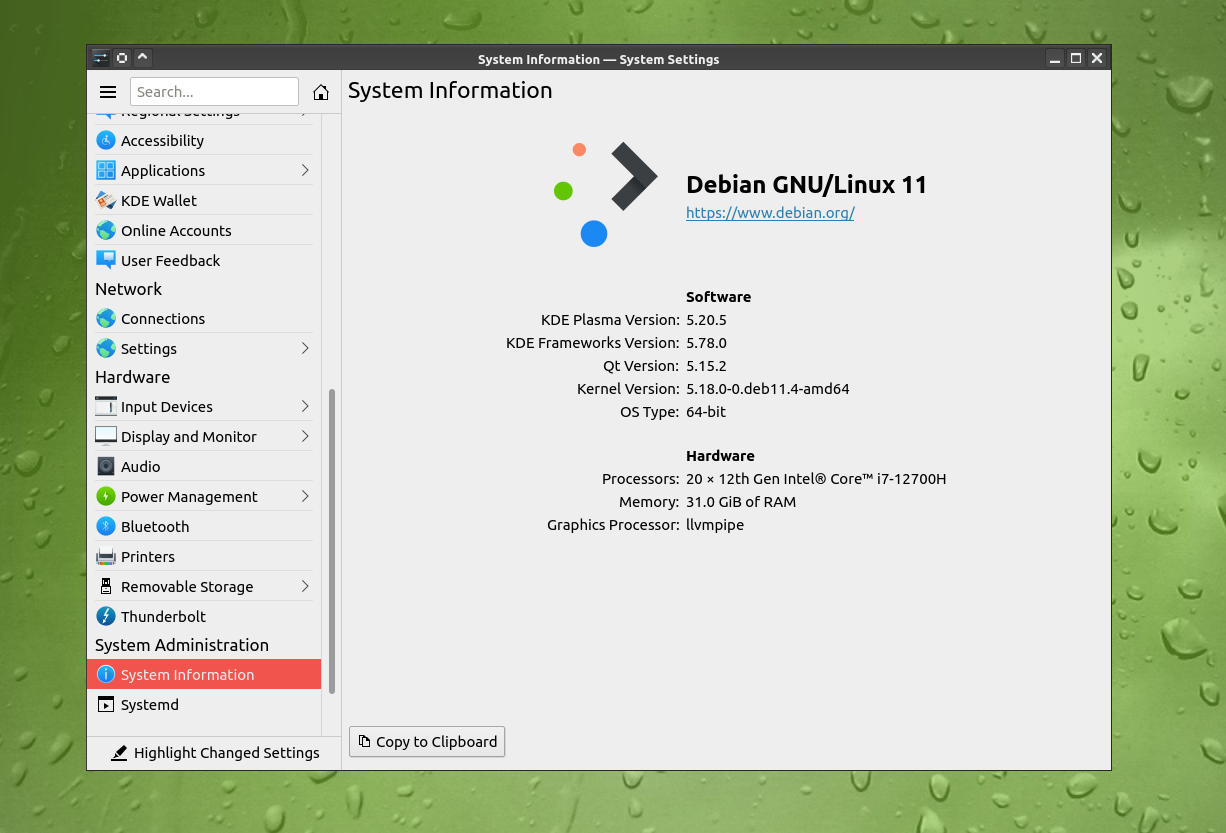
Task: Click the System Information info icon
Action: (x=106, y=674)
